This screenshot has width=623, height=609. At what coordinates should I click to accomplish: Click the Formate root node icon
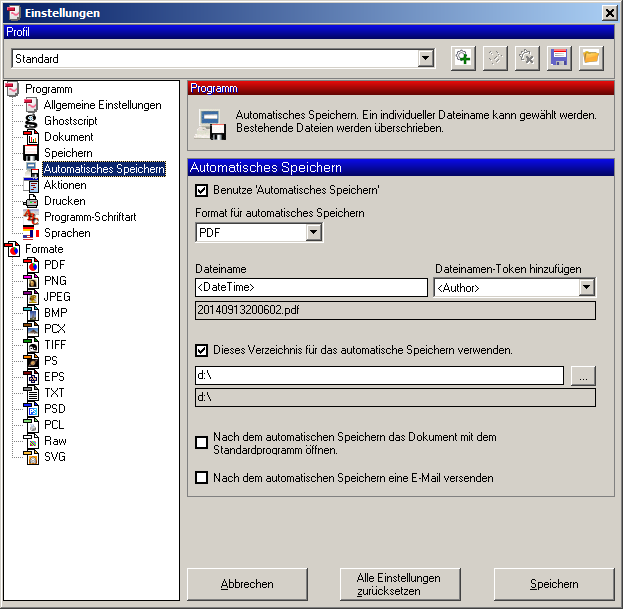coord(12,249)
